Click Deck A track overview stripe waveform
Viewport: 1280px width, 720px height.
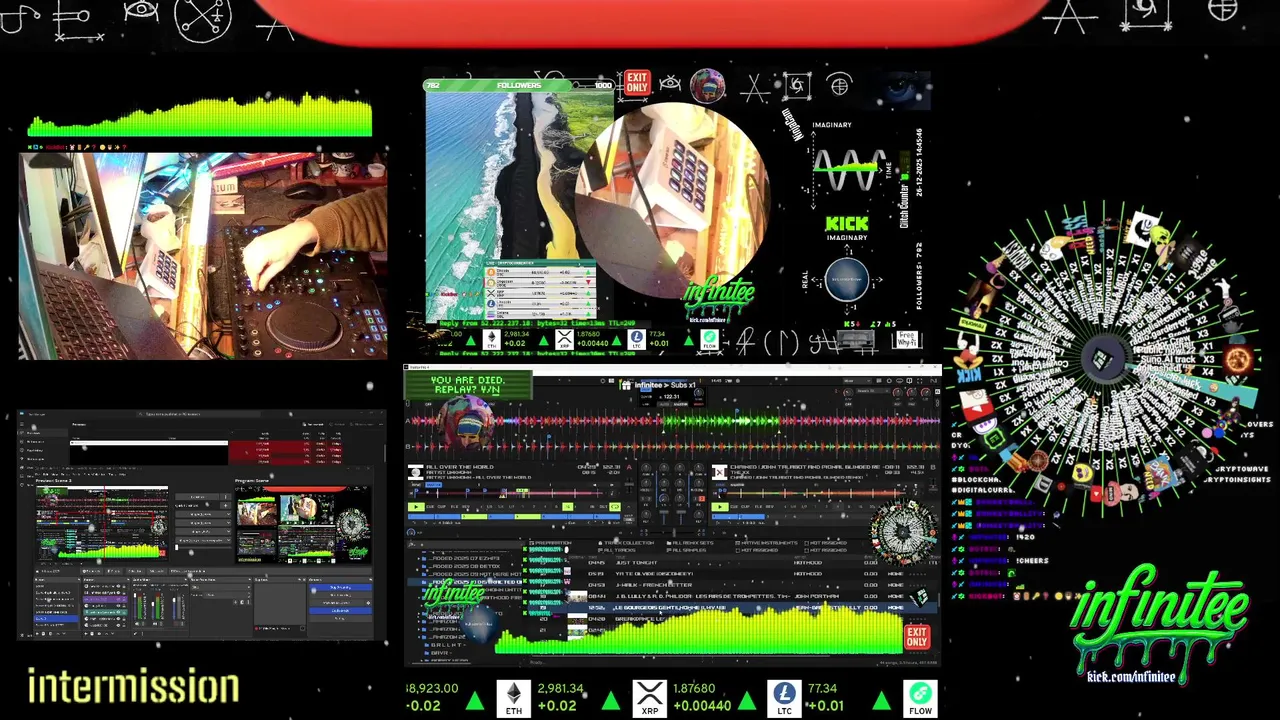click(510, 493)
